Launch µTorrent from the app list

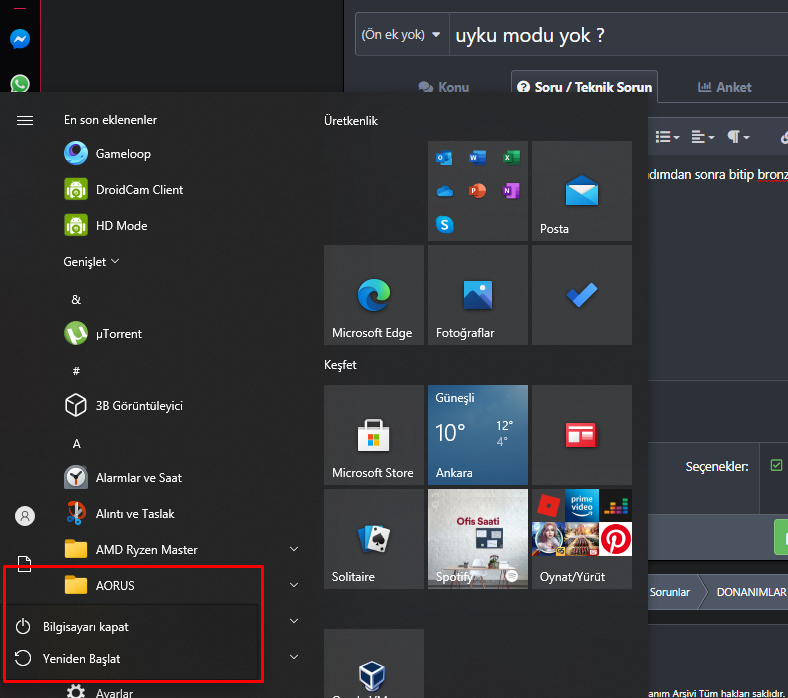coord(103,333)
